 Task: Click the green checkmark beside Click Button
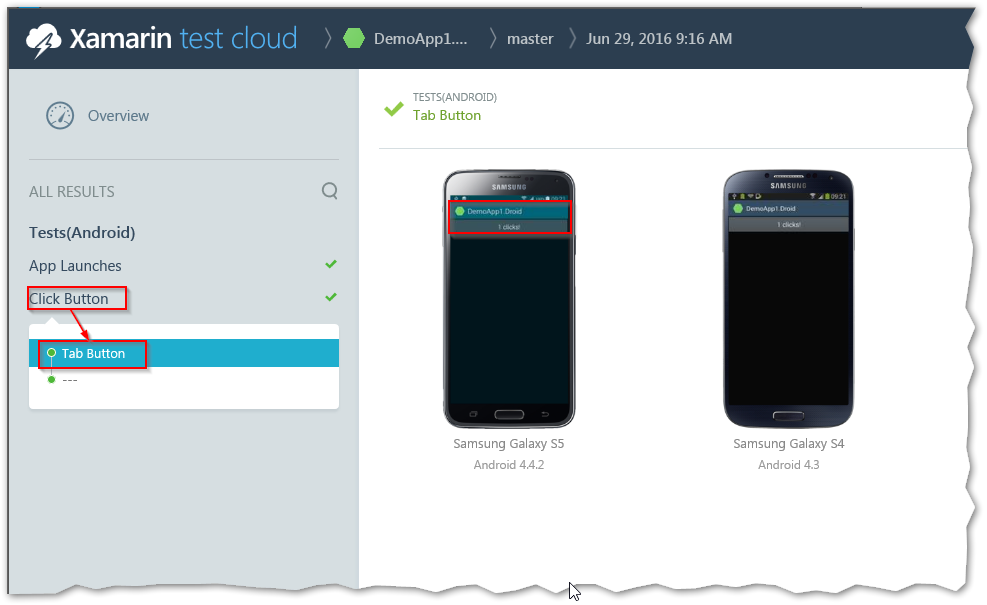(x=331, y=297)
